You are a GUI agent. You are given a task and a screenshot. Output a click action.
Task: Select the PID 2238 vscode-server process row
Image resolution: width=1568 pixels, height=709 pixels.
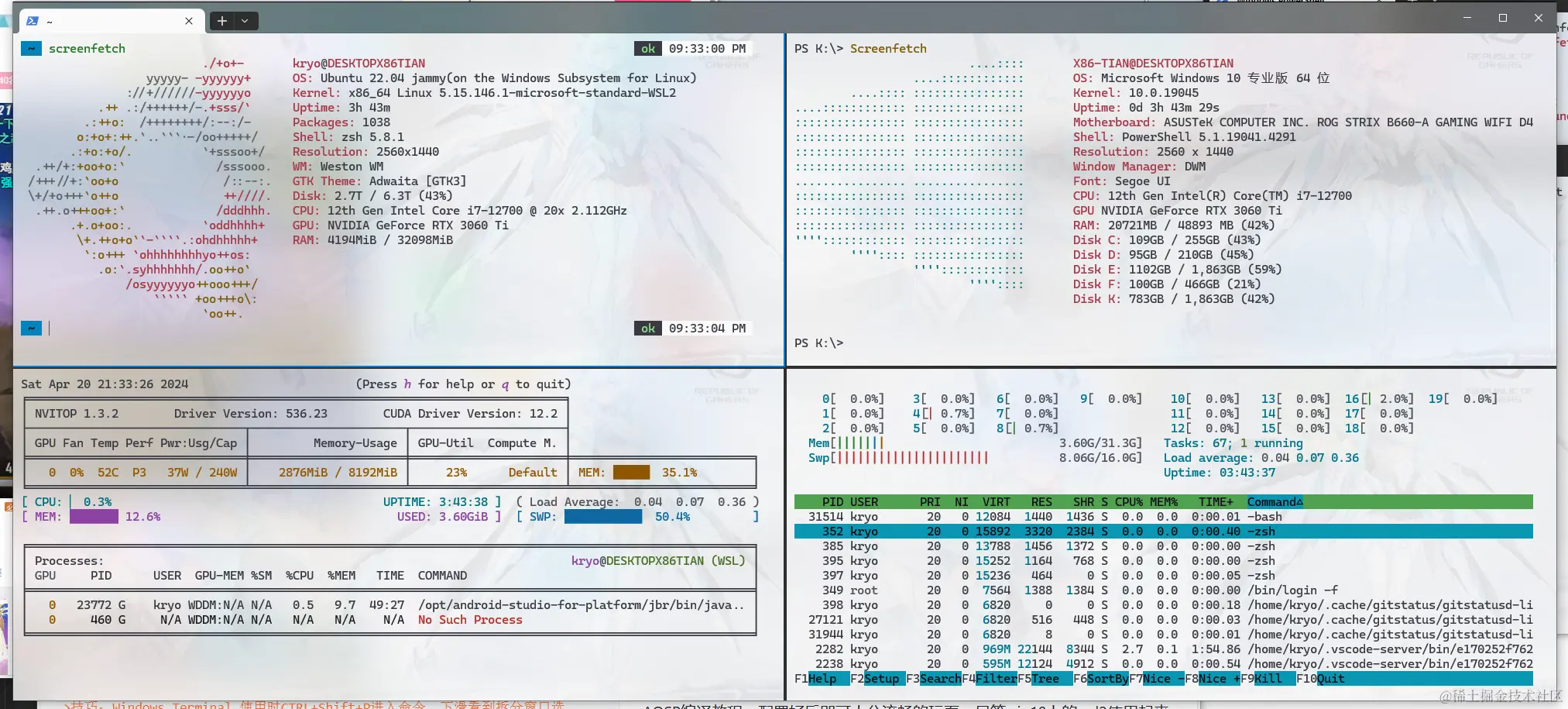[x=1163, y=664]
